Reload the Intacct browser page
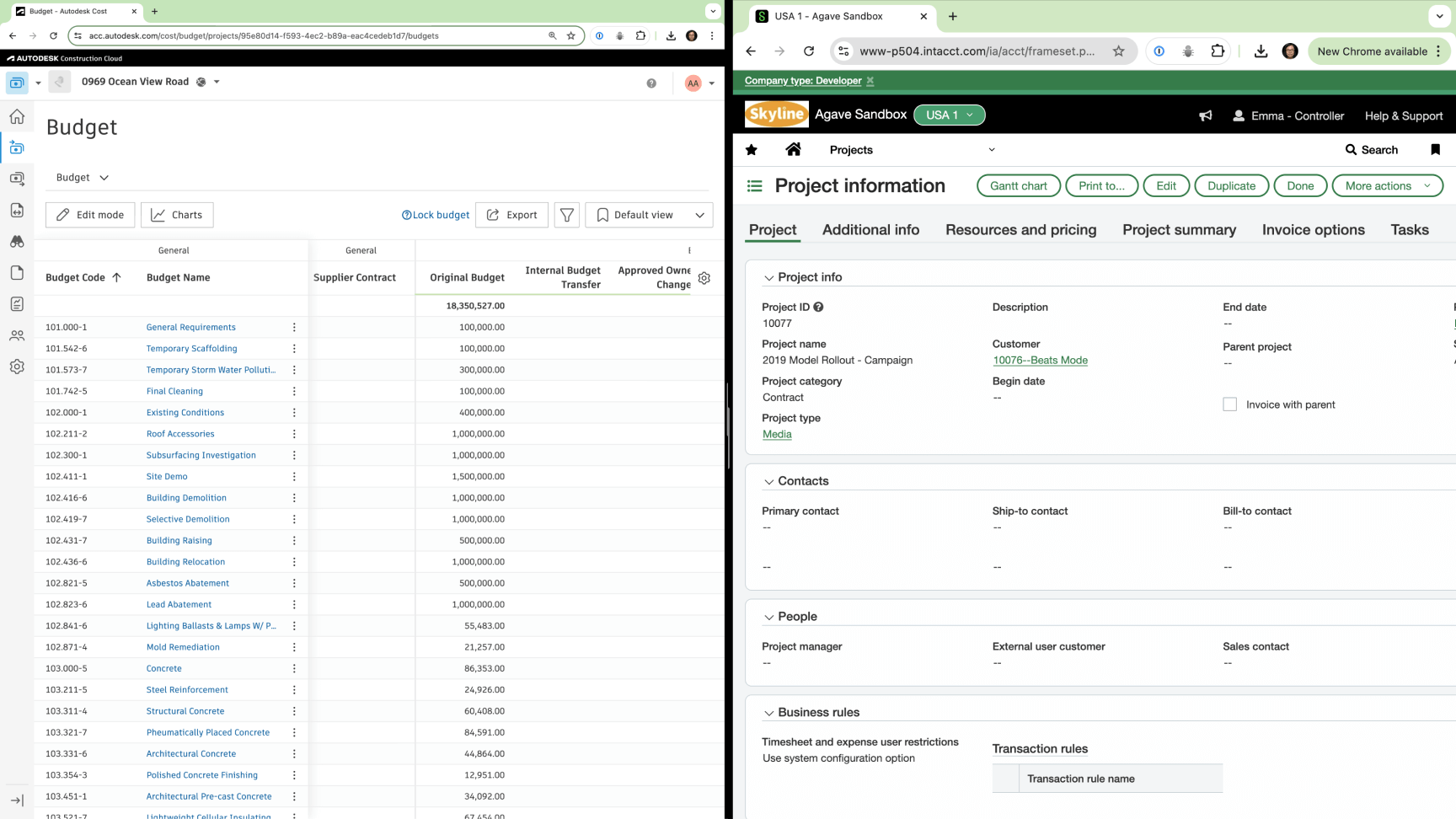This screenshot has width=1456, height=819. pyautogui.click(x=809, y=51)
